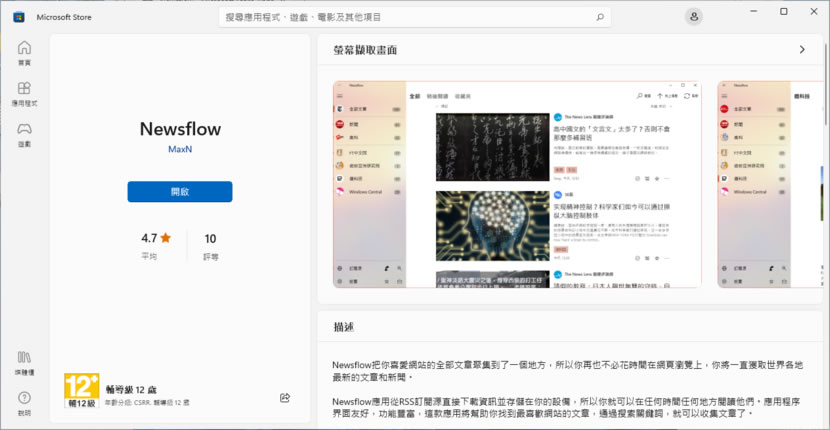Minimize the Microsoft Store window
Viewport: 830px width, 430px height.
[x=754, y=12]
